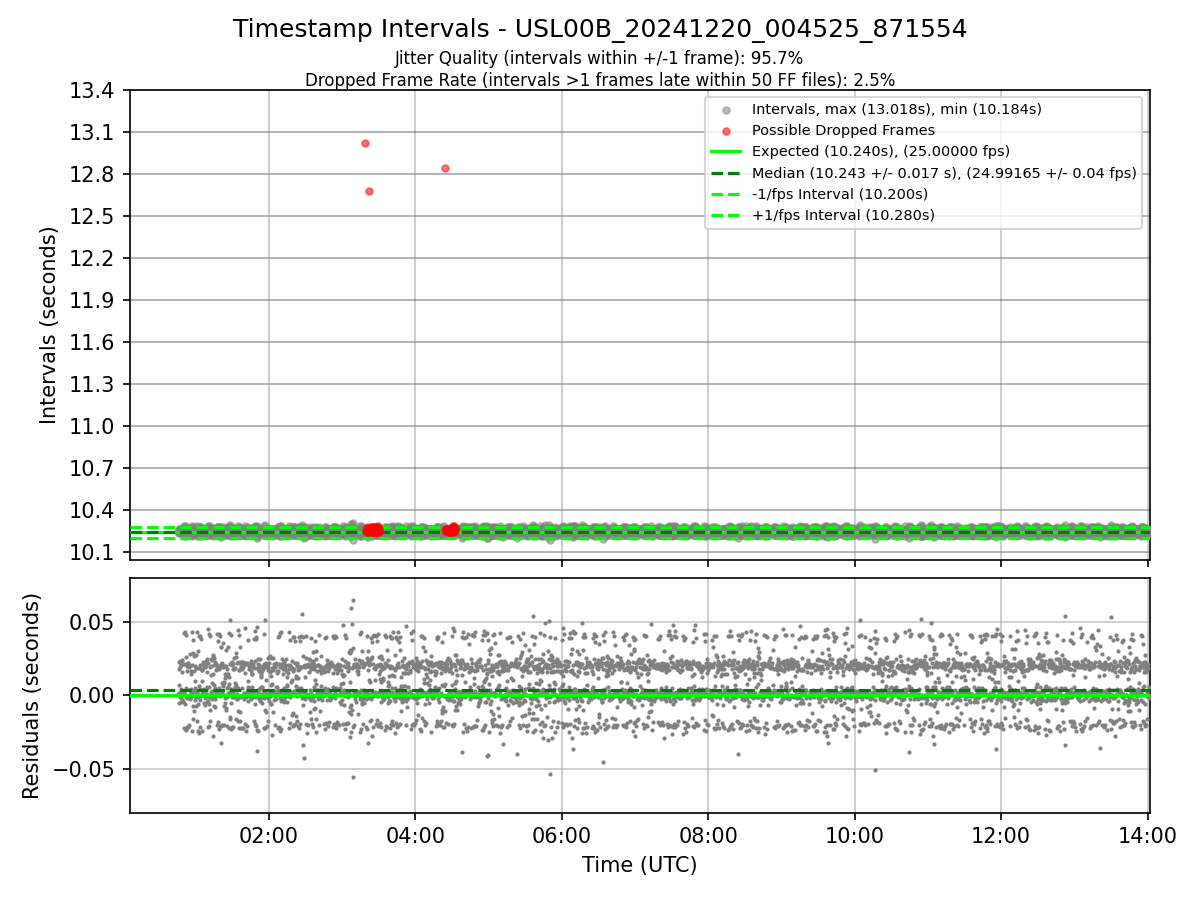This screenshot has width=1200, height=900.
Task: Click the 'Dropped Frame Rate' 2.5% subtitle line
Action: [600, 79]
